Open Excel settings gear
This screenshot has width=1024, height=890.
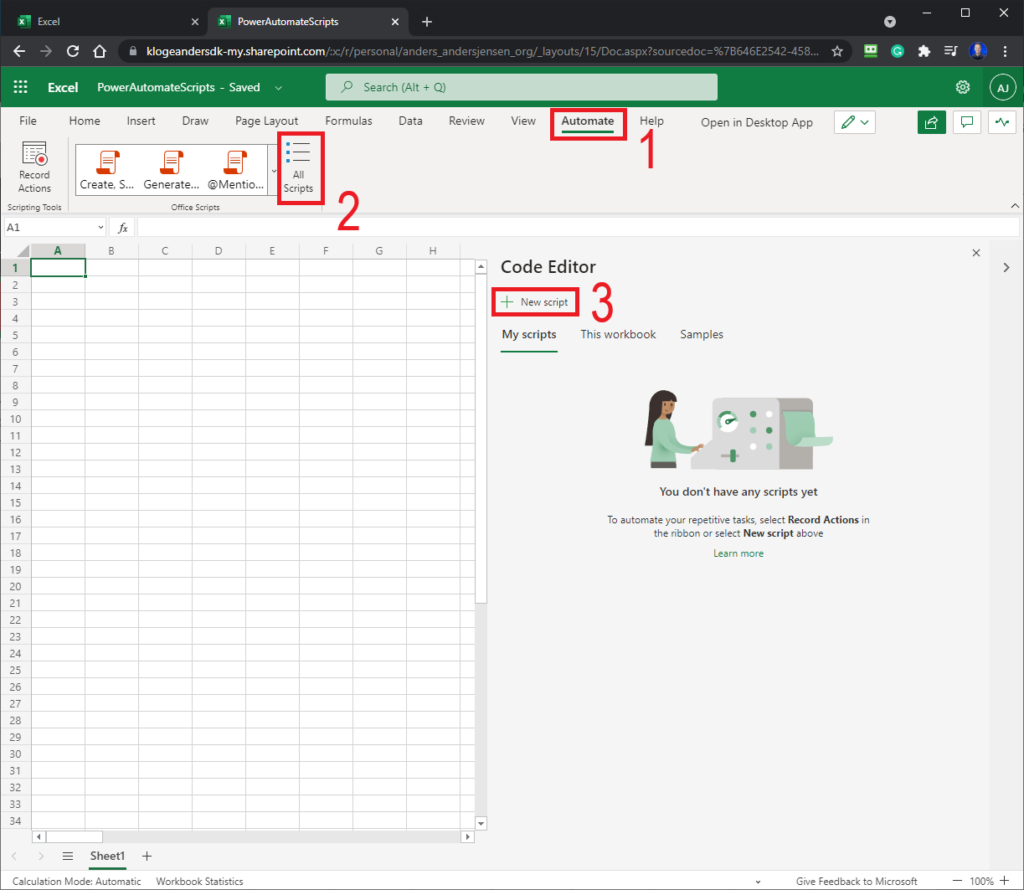point(963,87)
